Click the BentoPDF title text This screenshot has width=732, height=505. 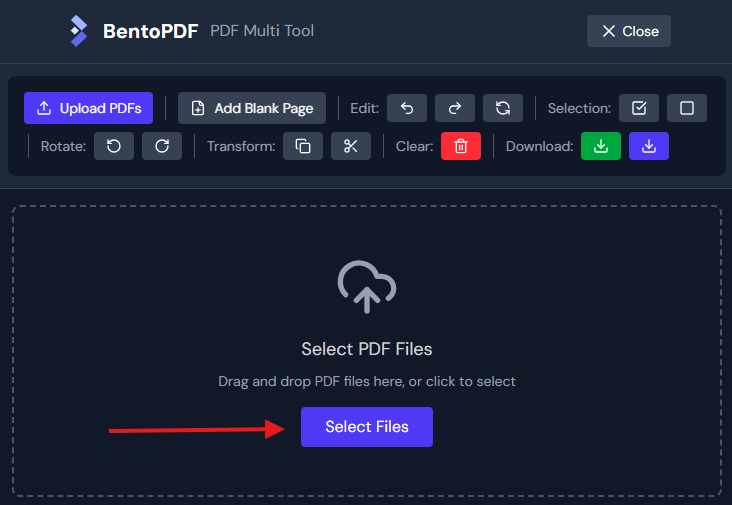tap(150, 31)
